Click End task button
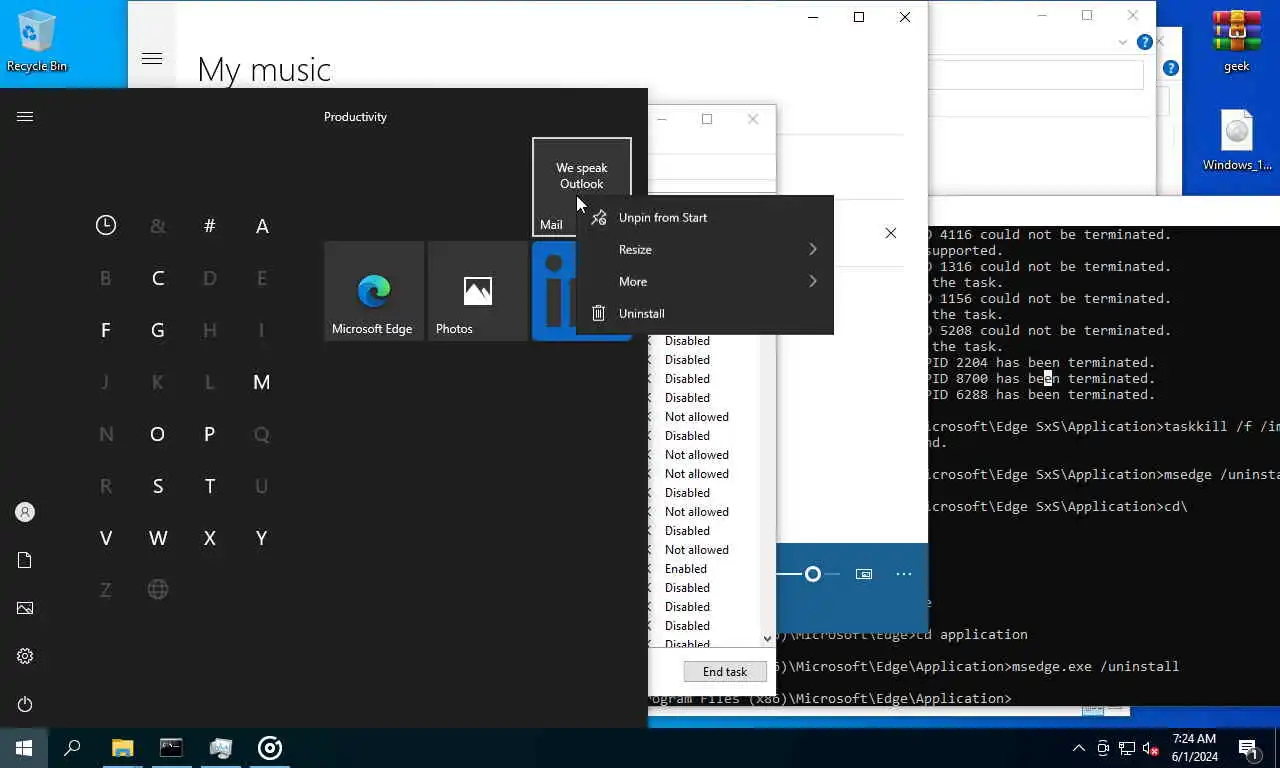Screen dimensions: 1280x768 (725, 672)
